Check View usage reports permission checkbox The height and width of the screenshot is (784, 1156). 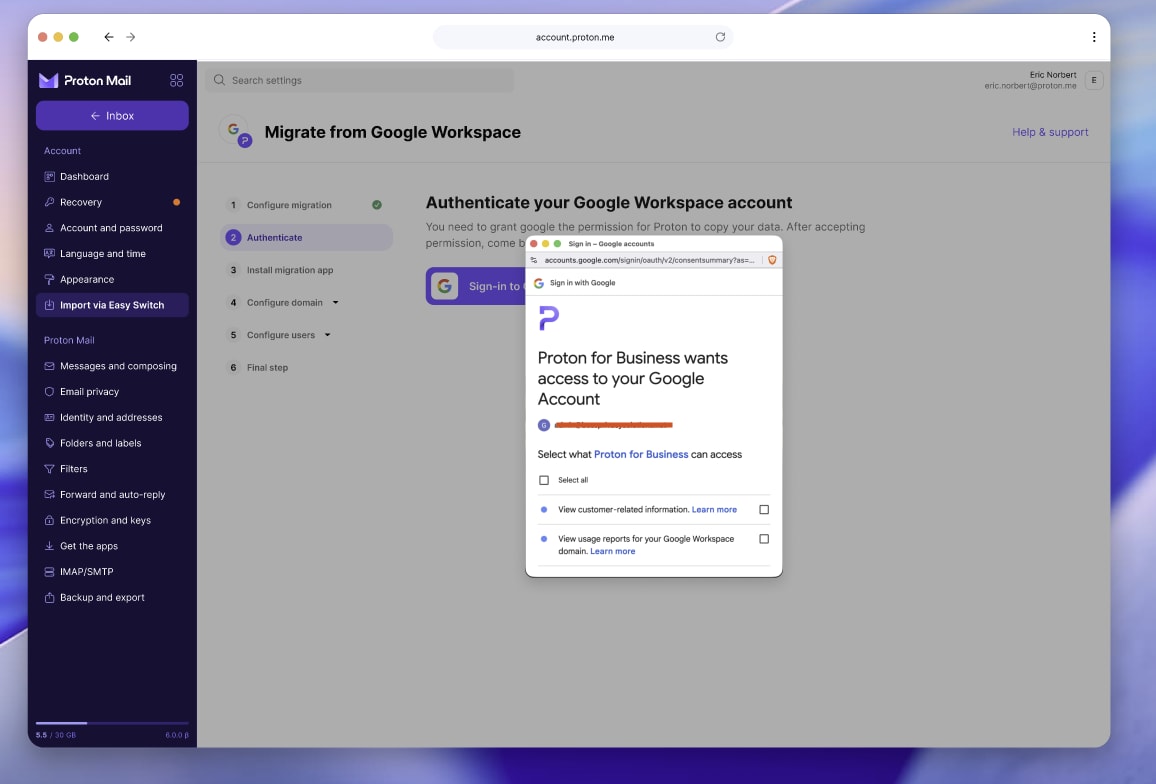(x=764, y=539)
